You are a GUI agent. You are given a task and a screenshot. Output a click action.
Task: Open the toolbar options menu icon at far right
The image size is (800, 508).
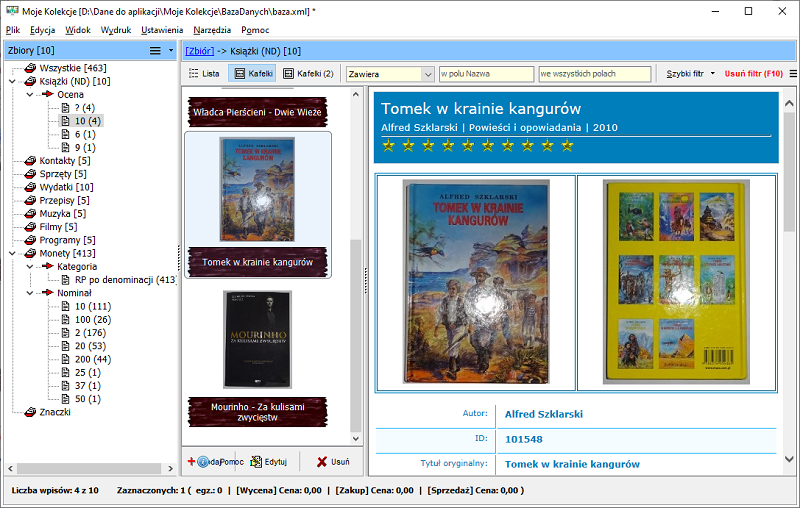793,73
